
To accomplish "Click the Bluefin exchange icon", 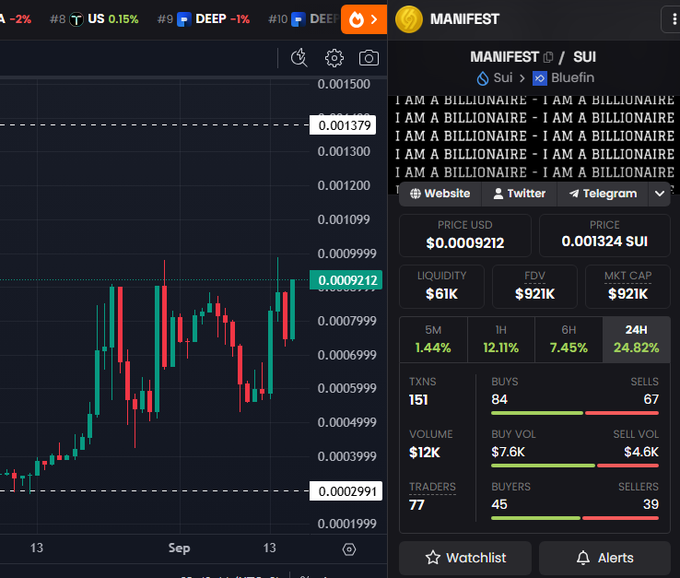I will point(539,78).
